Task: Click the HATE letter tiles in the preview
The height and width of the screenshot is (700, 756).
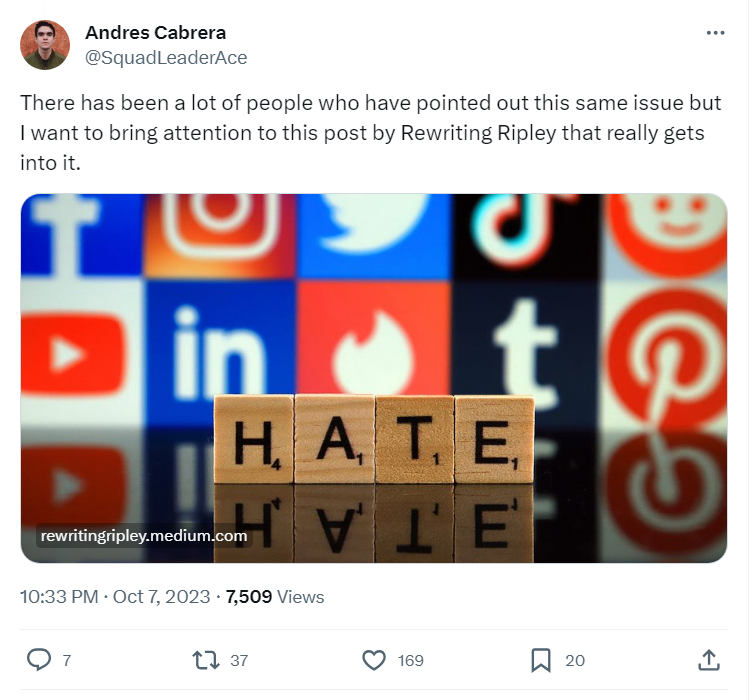Action: coord(374,440)
